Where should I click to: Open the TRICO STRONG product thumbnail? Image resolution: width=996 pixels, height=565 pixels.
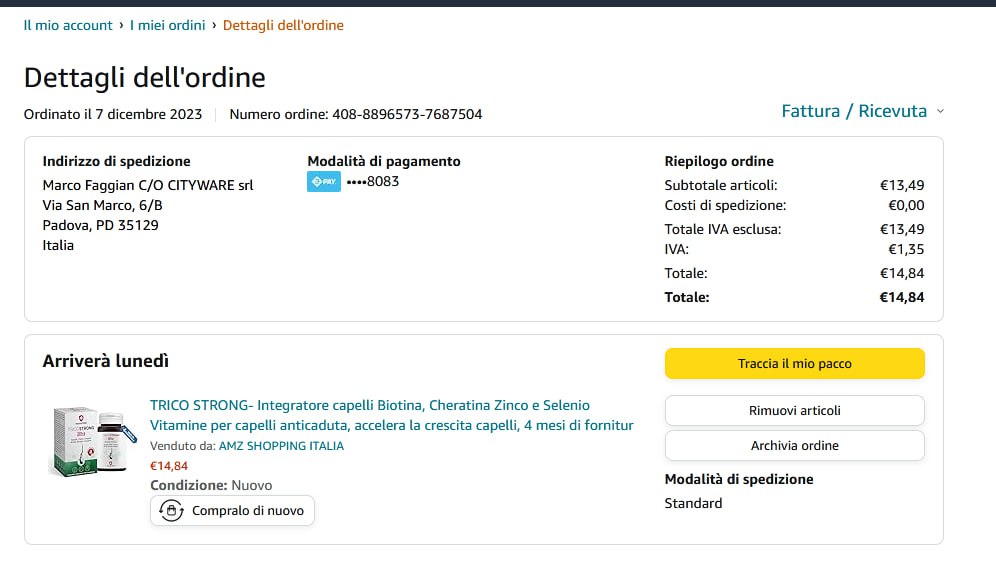pyautogui.click(x=90, y=441)
